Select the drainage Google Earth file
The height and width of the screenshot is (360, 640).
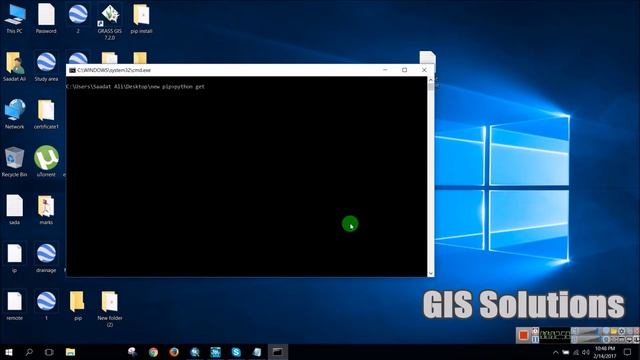coord(46,258)
